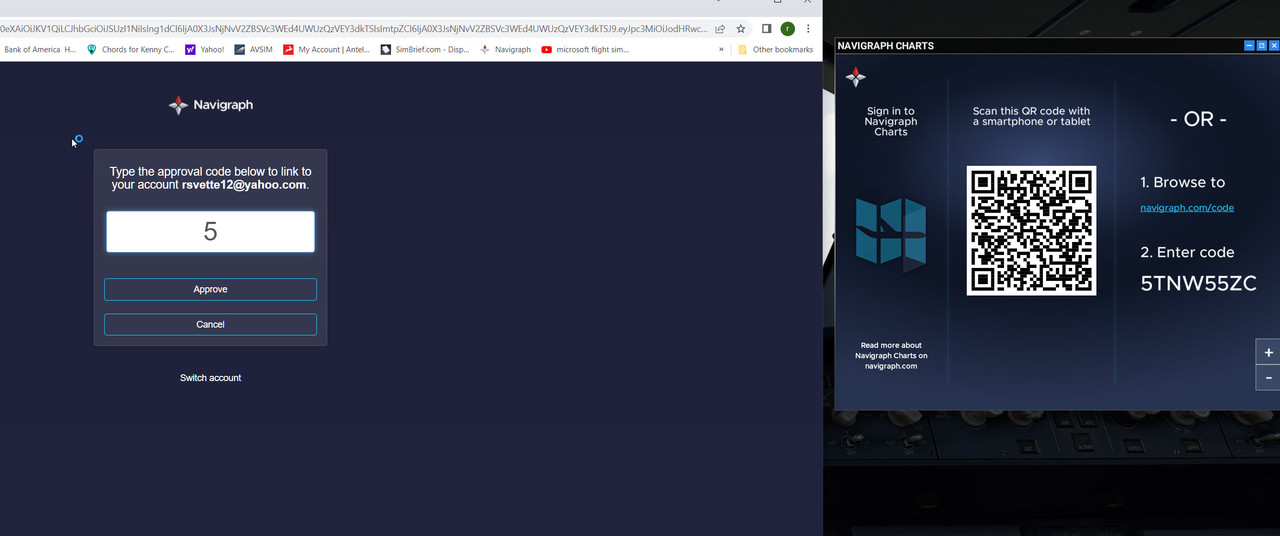The height and width of the screenshot is (536, 1280).
Task: Open the Chrome profile avatar
Action: click(788, 29)
